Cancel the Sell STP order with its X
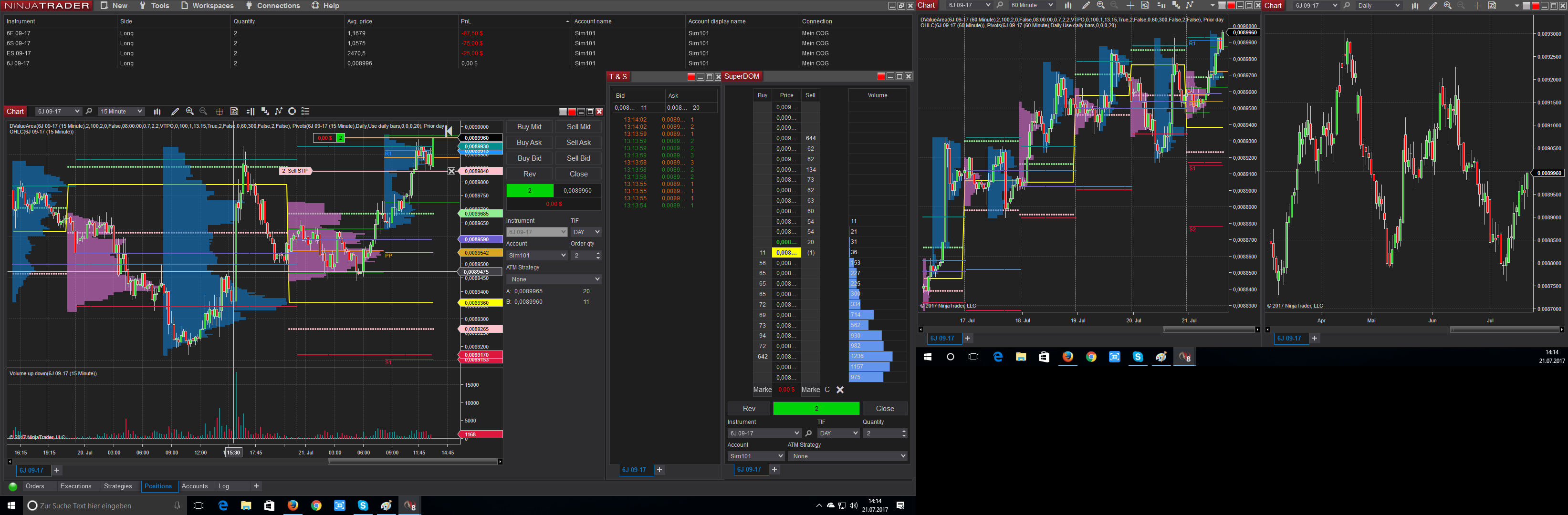Image resolution: width=1568 pixels, height=515 pixels. (452, 172)
